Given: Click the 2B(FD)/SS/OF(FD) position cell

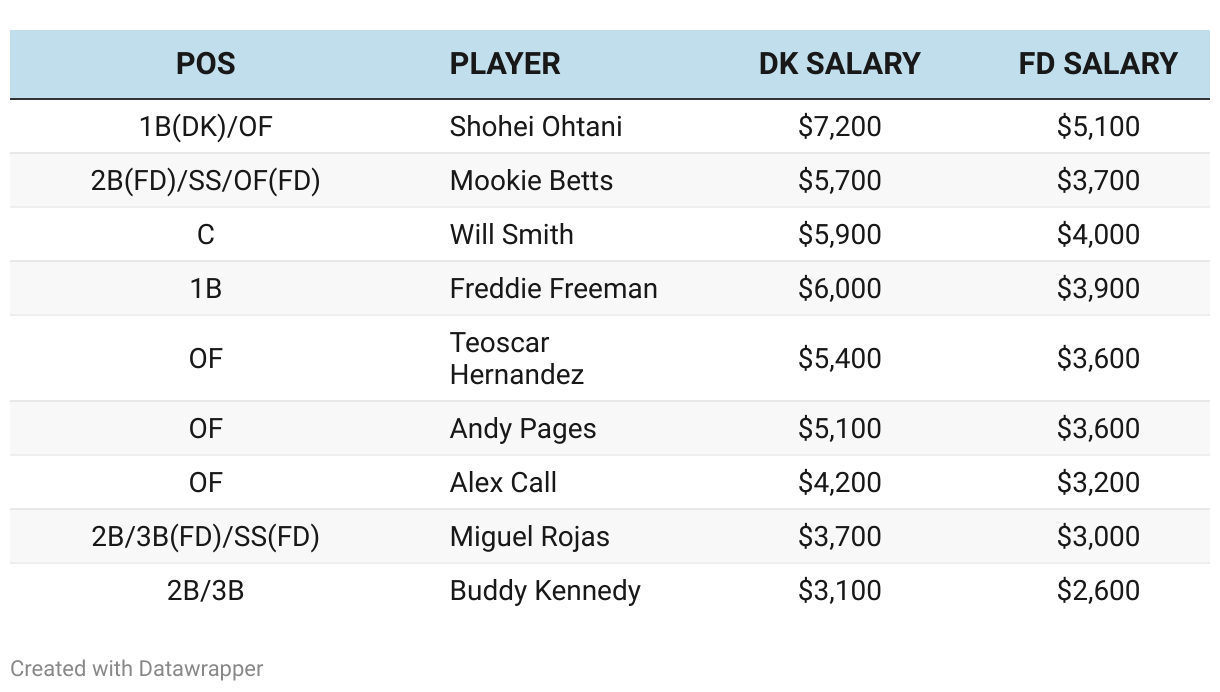Looking at the screenshot, I should point(205,180).
